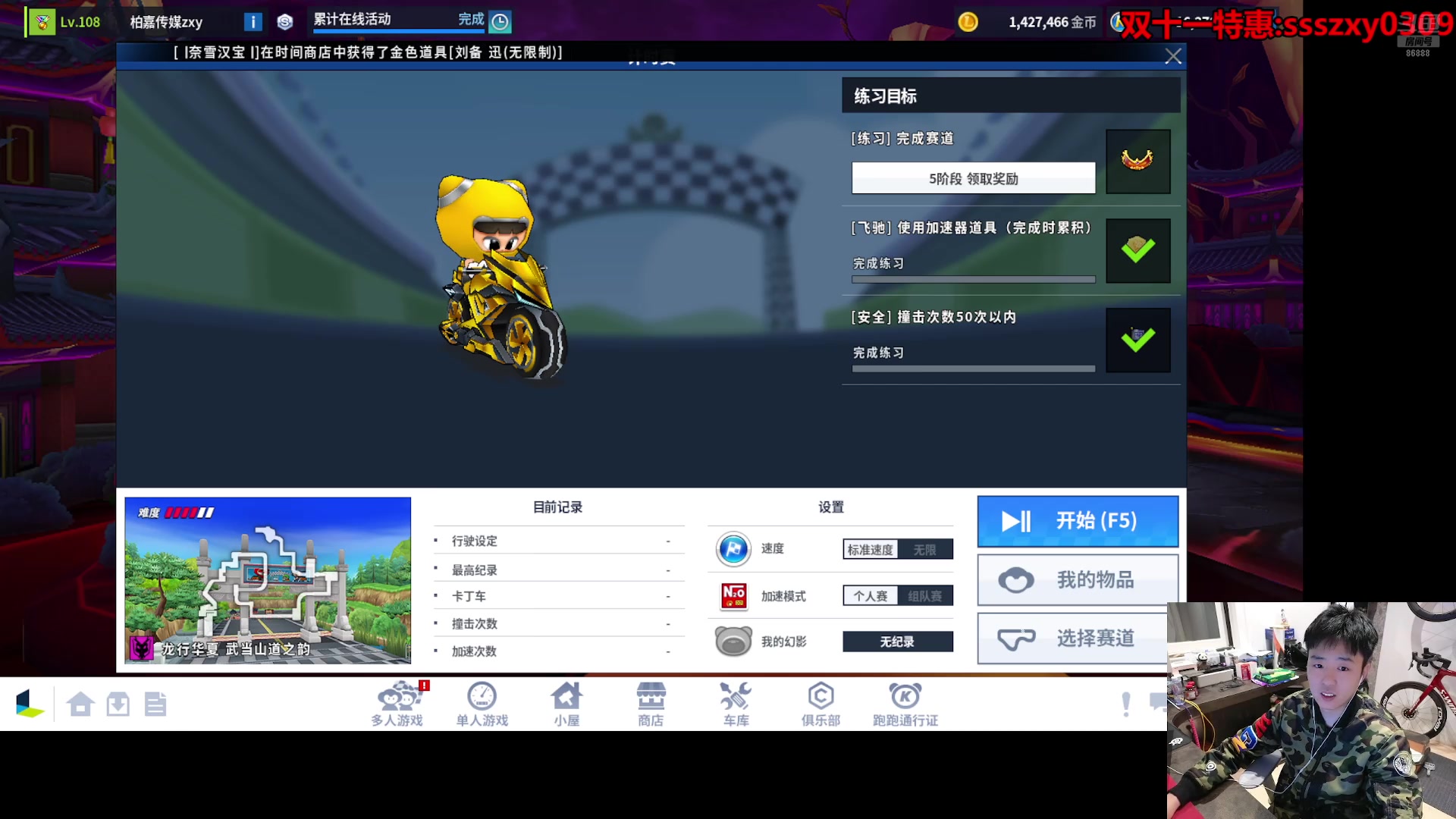Click the 完成练习 progress bar
1456x819 pixels.
pyautogui.click(x=973, y=278)
